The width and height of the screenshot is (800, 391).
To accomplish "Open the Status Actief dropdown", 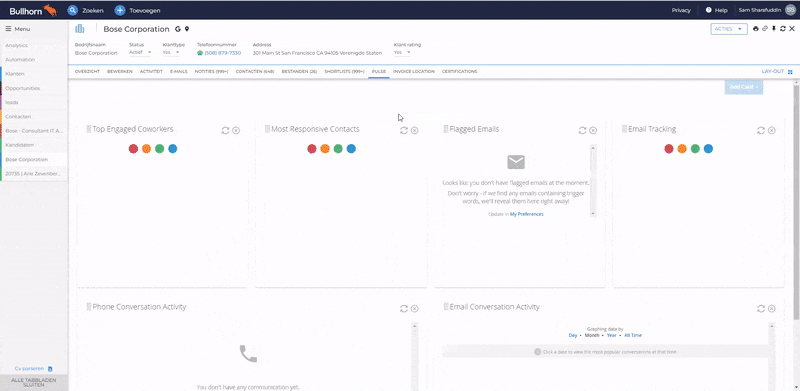I will (x=140, y=53).
